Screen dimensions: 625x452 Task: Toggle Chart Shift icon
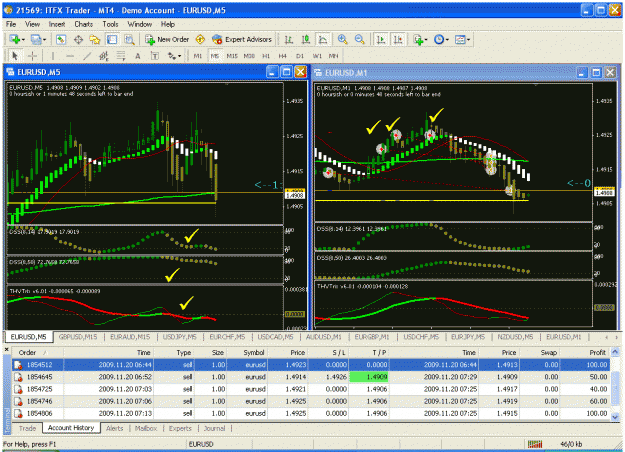point(398,39)
